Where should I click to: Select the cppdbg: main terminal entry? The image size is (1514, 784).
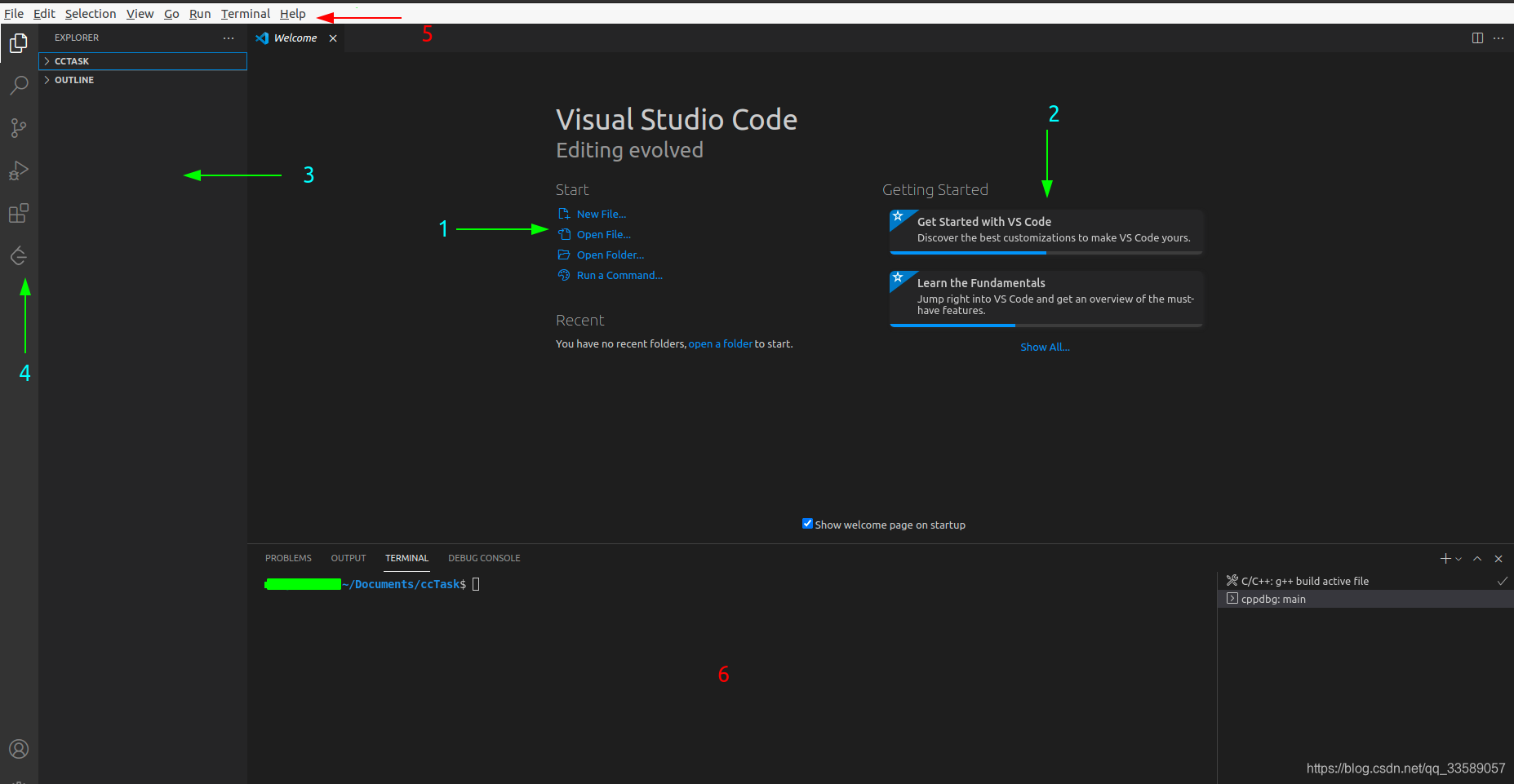[1365, 599]
